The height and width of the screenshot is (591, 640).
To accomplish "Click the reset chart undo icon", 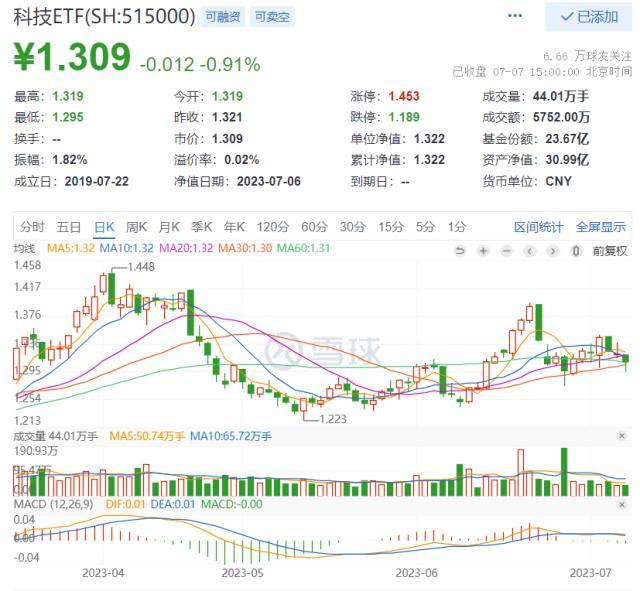I will coord(460,251).
